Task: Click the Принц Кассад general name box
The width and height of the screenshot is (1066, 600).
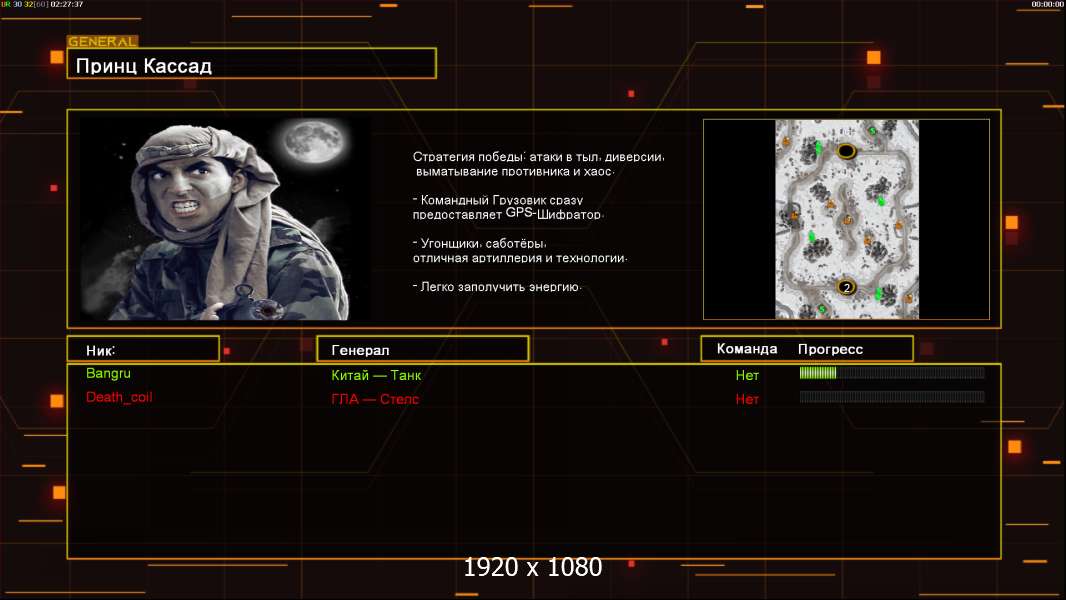Action: pyautogui.click(x=252, y=64)
